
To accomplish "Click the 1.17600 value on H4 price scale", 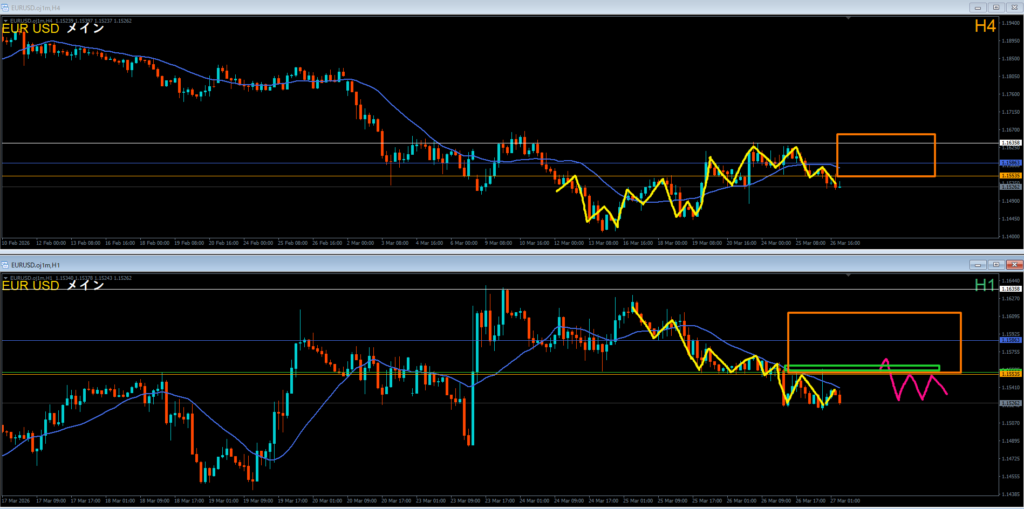I will tap(1010, 94).
